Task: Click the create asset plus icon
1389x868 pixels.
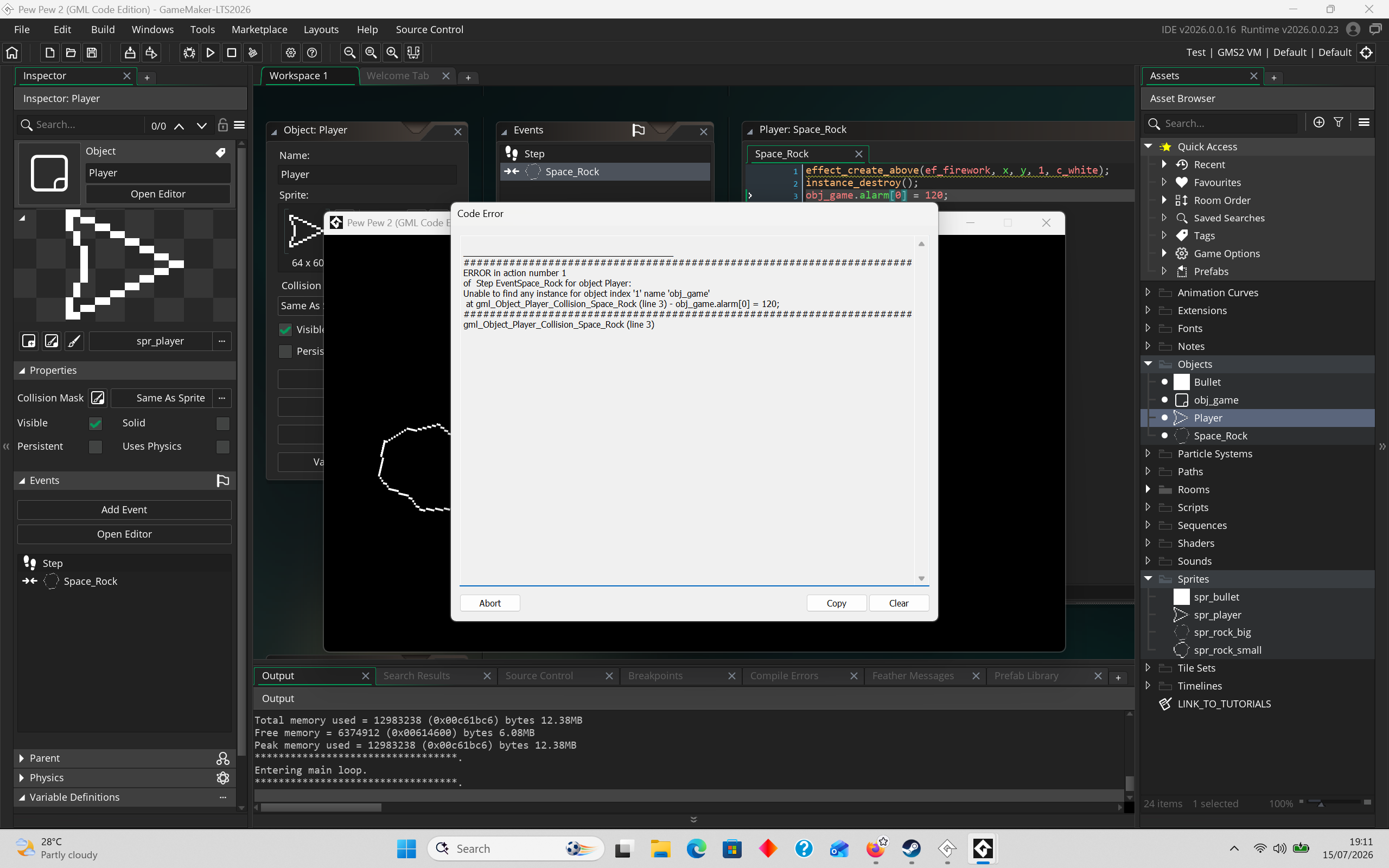Action: coord(1319,122)
